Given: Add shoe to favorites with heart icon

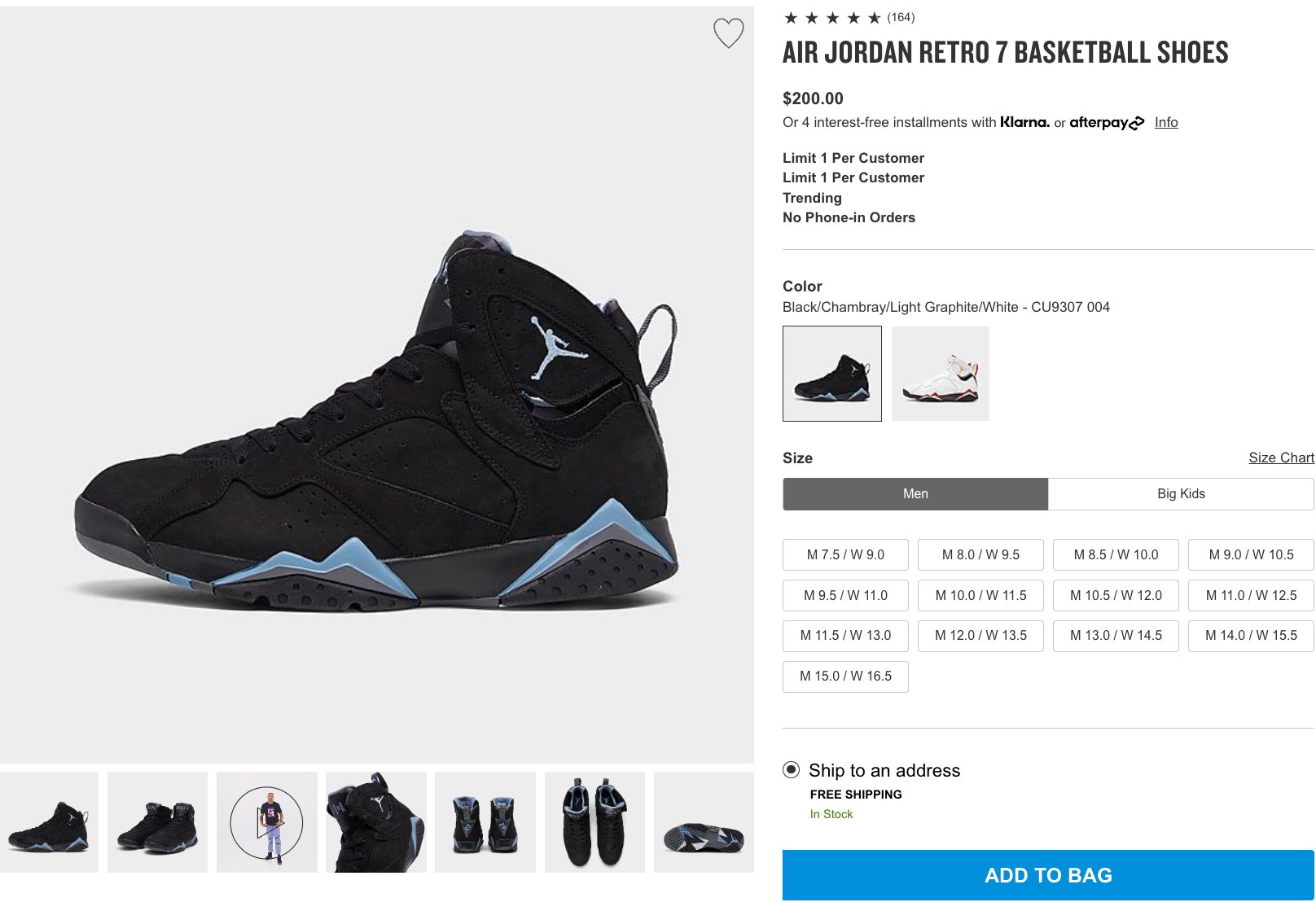Looking at the screenshot, I should coord(728,33).
